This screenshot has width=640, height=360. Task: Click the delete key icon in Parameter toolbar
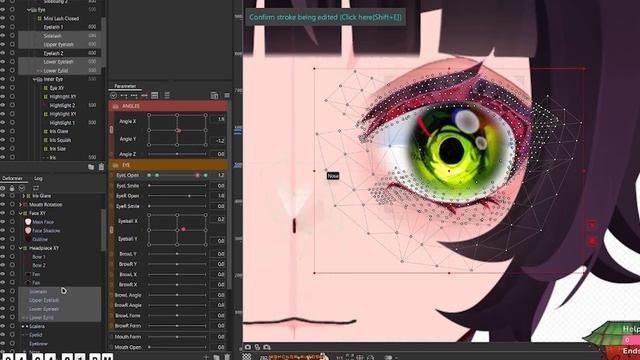coord(144,96)
